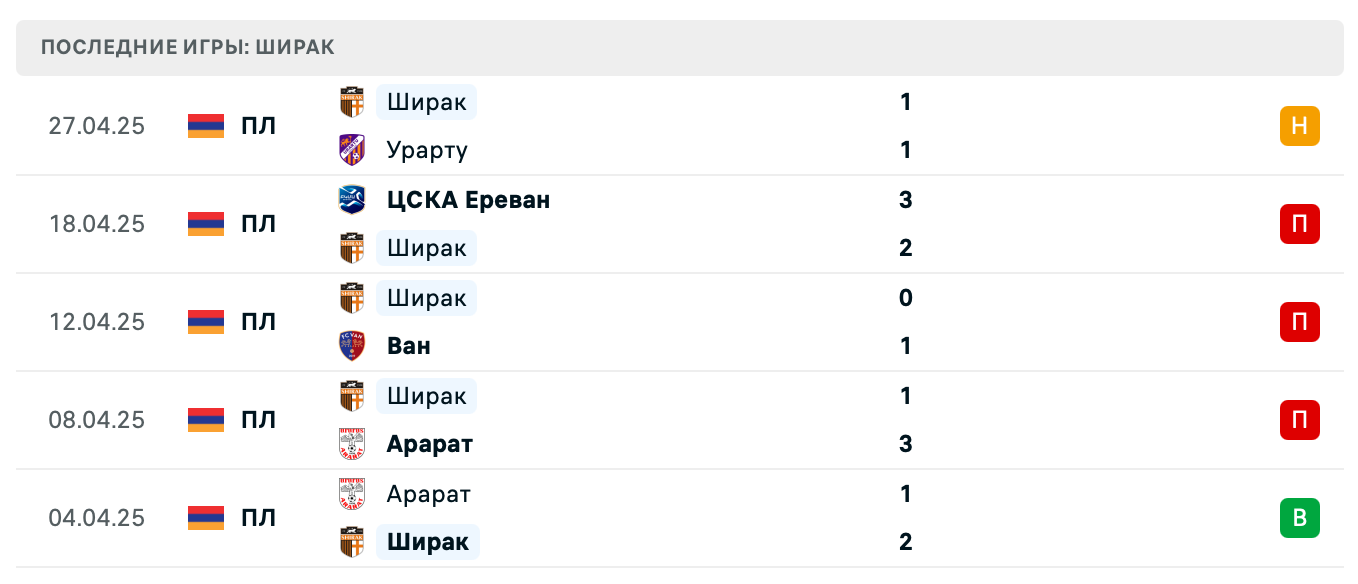Click the Ван club crest
This screenshot has width=1358, height=584.
pyautogui.click(x=351, y=345)
